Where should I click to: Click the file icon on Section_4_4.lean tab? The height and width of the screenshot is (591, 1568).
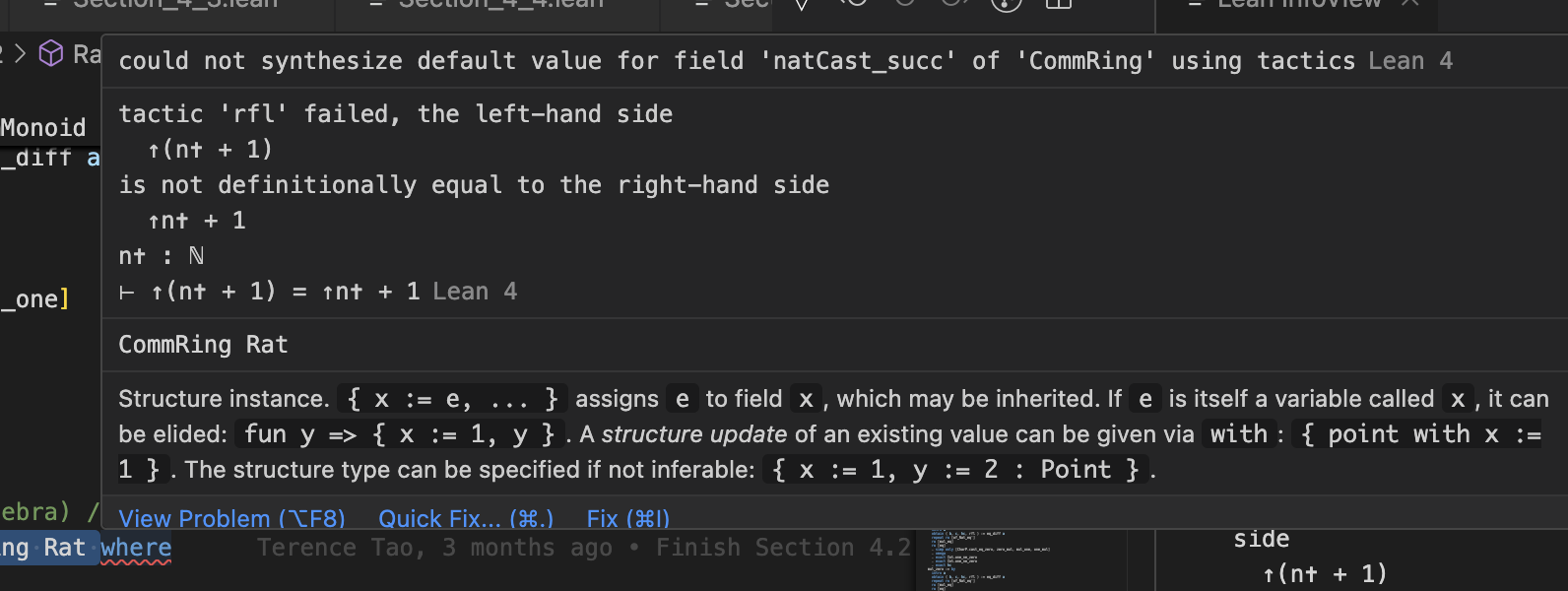376,3
